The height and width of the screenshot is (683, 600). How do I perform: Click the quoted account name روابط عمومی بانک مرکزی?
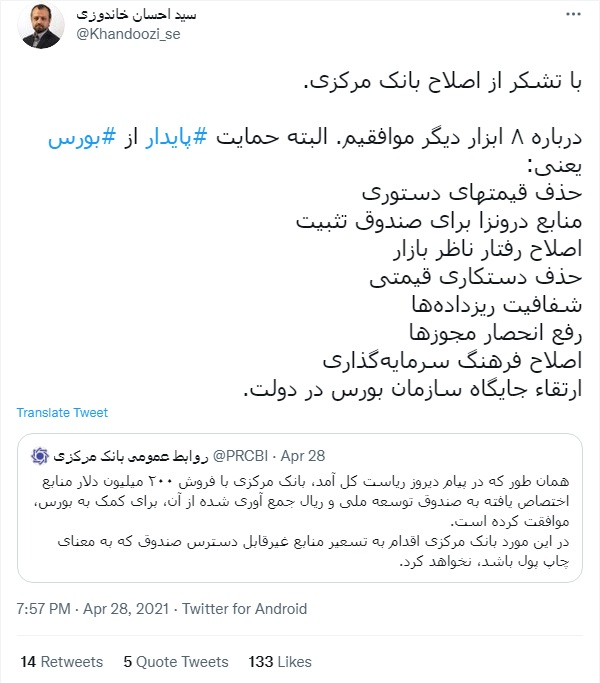131,456
